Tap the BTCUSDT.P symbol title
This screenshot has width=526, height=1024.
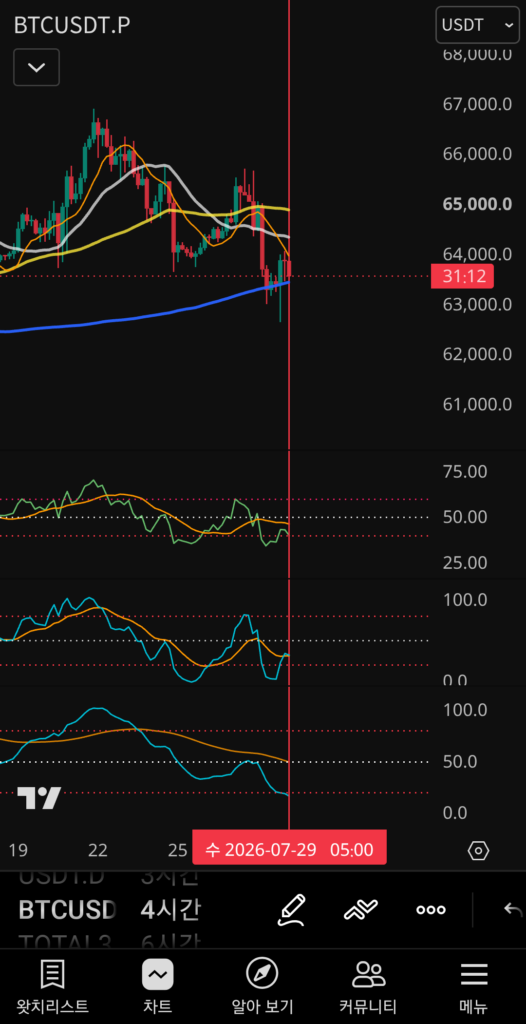tap(72, 25)
